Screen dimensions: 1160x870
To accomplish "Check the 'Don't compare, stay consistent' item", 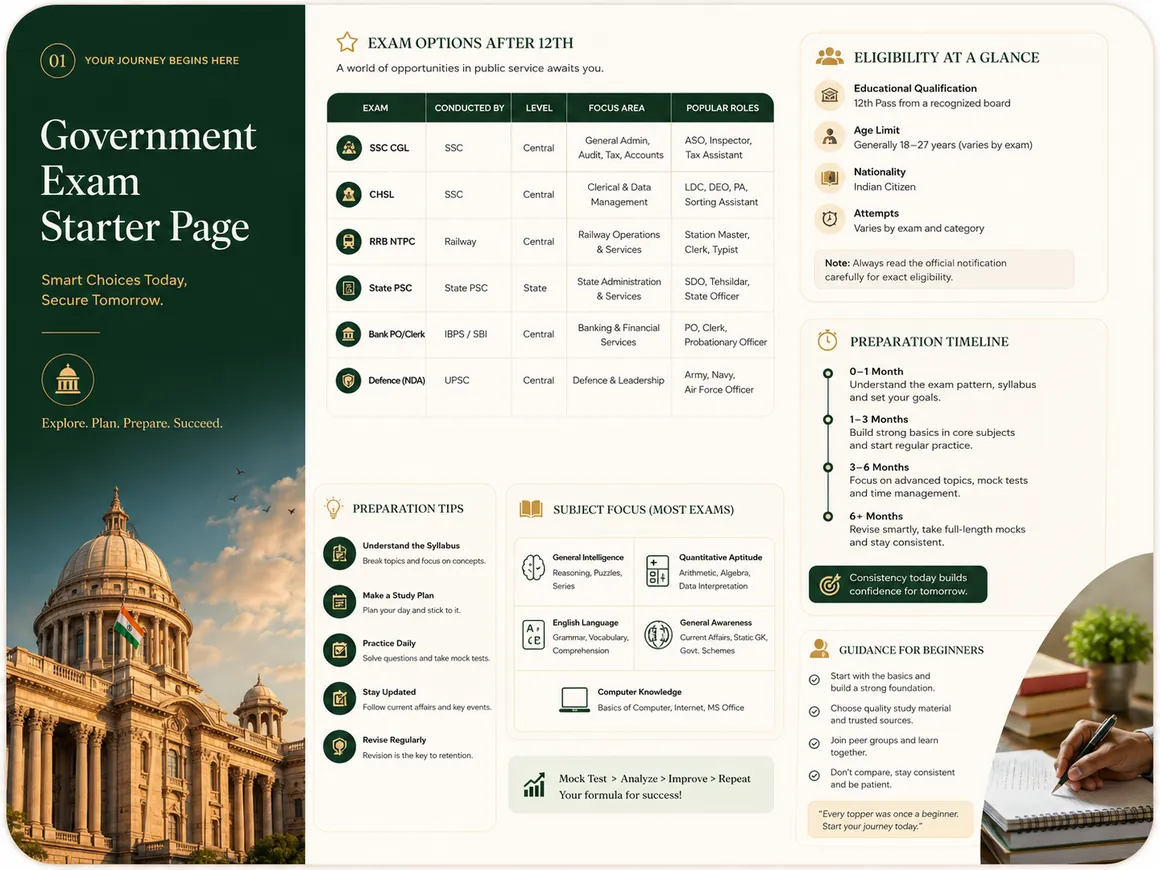I will [815, 776].
